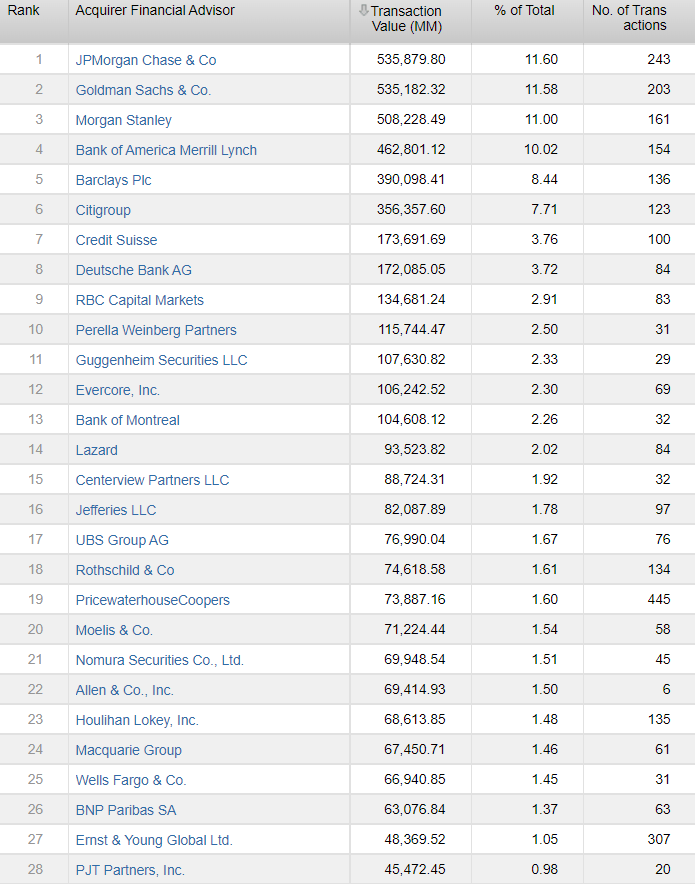Click the sort arrow on Transaction Value
Viewport: 695px width, 884px height.
point(360,10)
